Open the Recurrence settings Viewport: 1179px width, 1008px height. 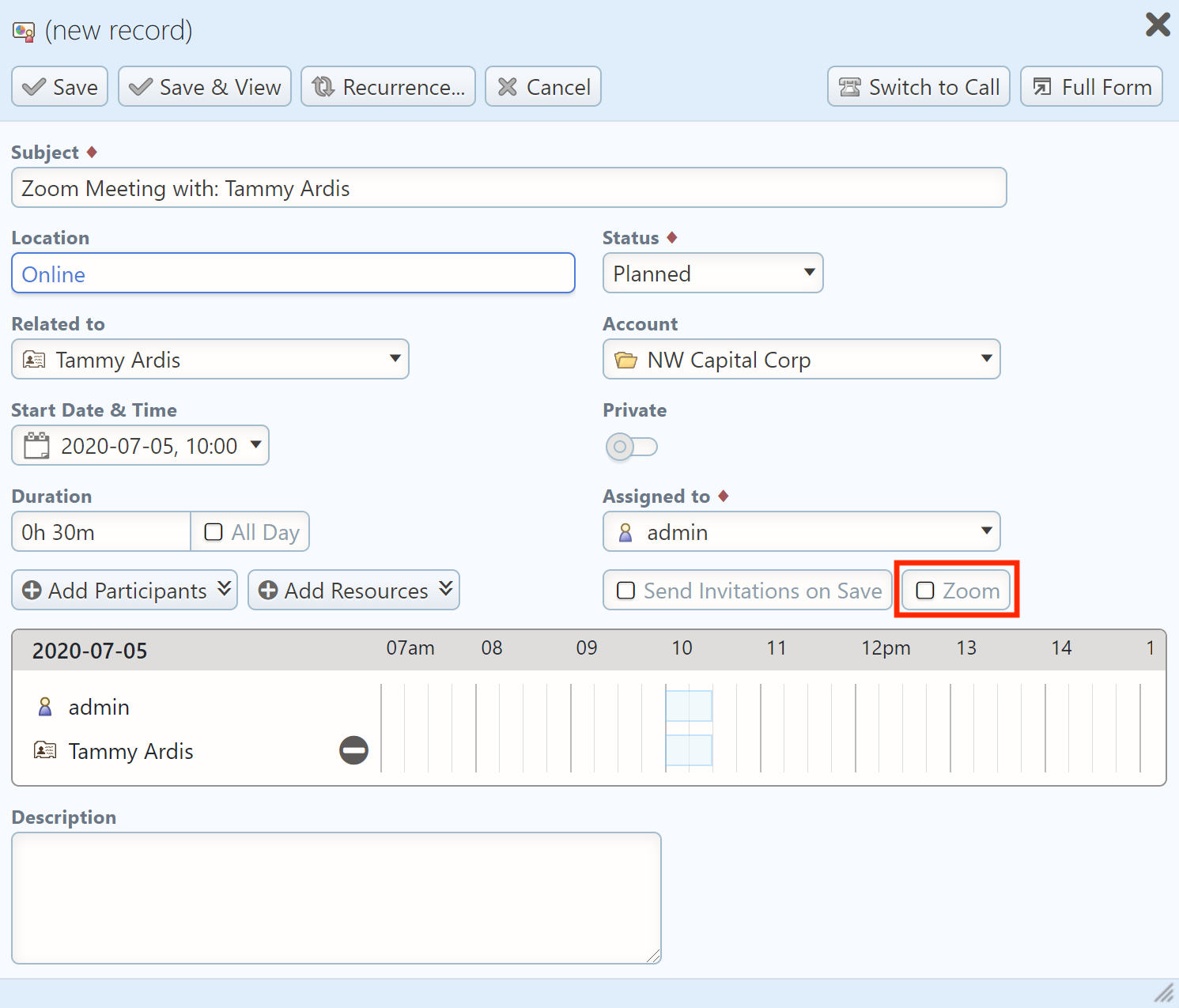pyautogui.click(x=388, y=86)
